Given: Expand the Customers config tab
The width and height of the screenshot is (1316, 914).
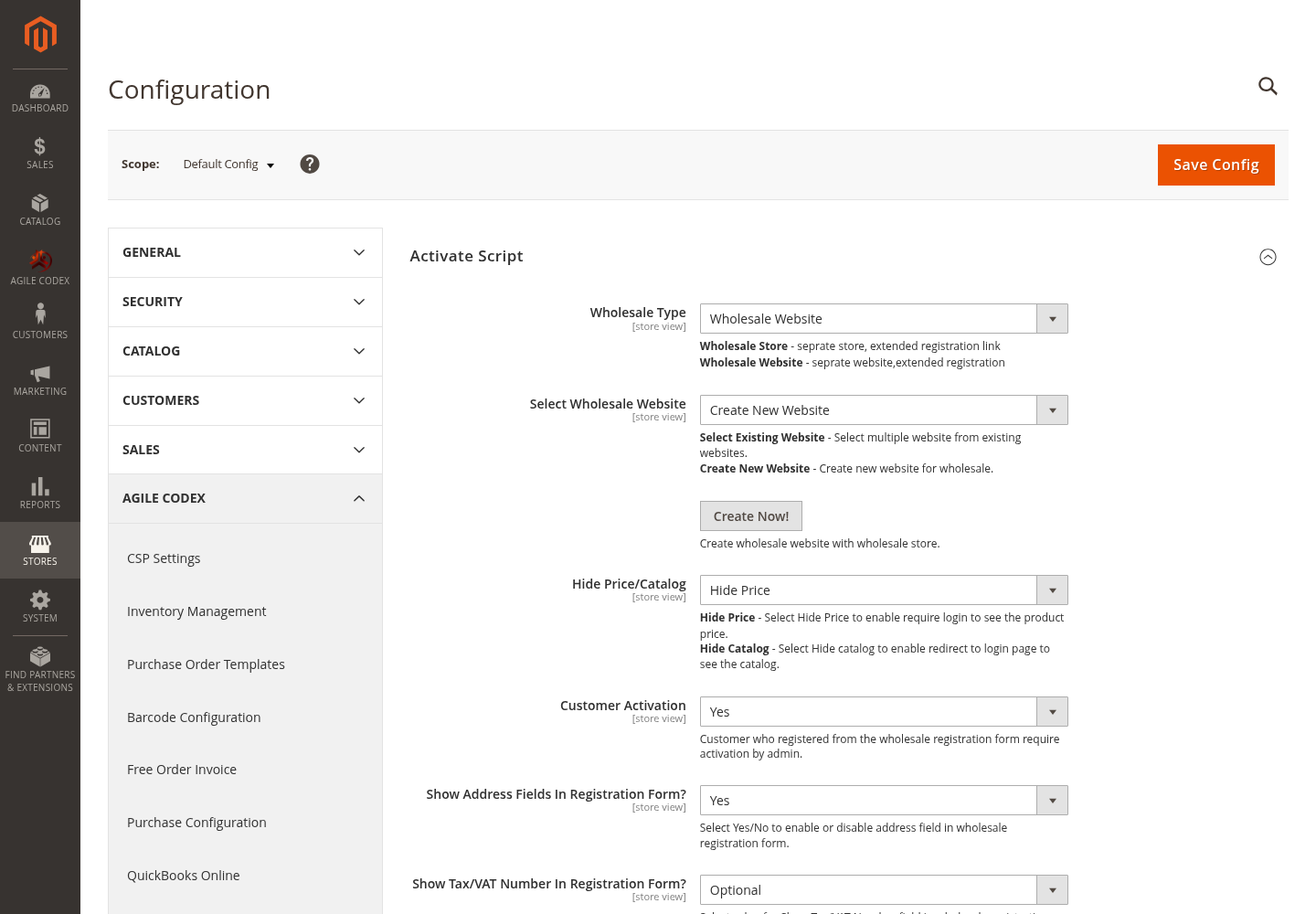Looking at the screenshot, I should 245,400.
